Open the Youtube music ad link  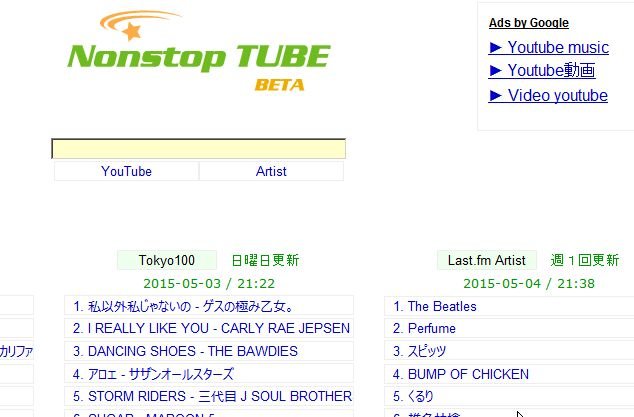[x=549, y=47]
